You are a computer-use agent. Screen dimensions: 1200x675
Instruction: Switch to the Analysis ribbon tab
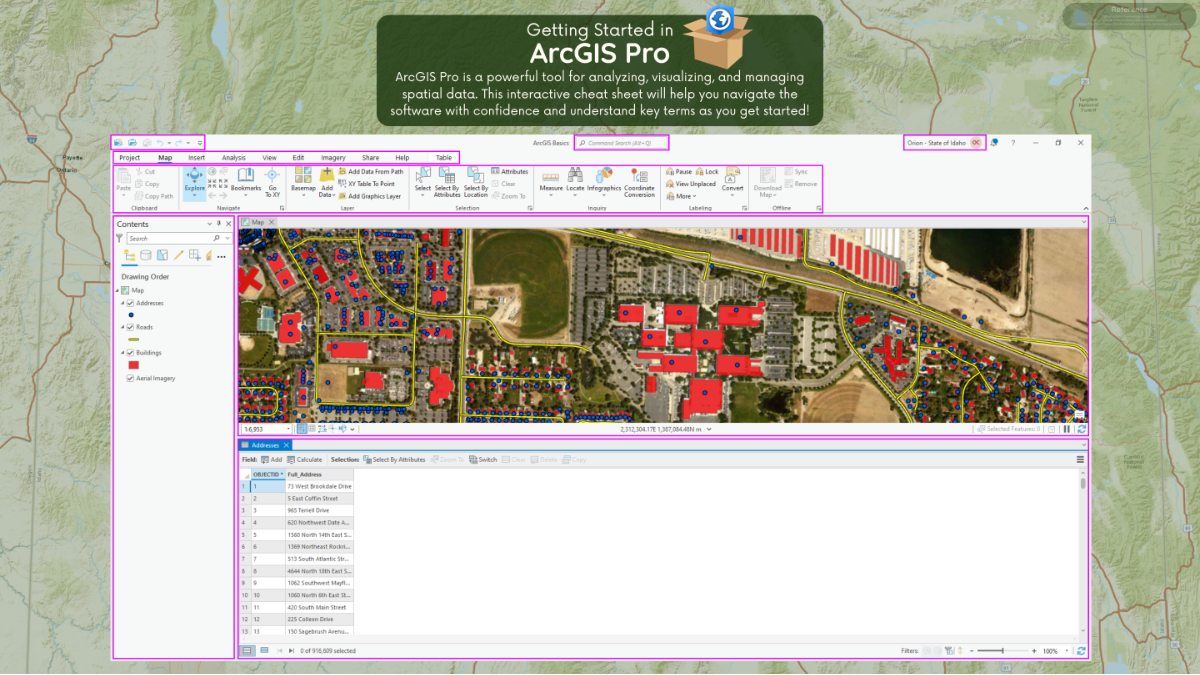point(233,158)
